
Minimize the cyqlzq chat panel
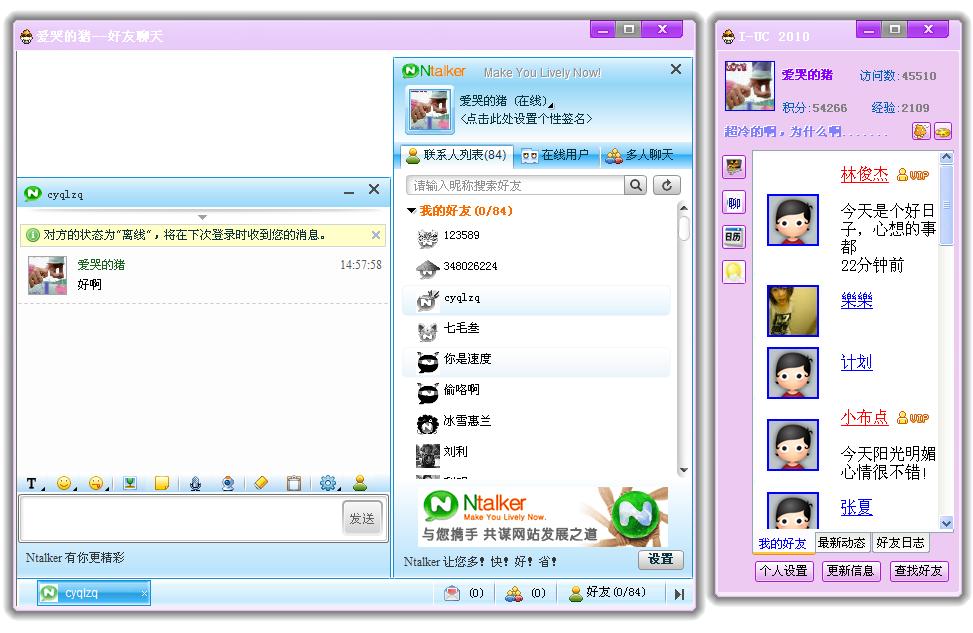click(349, 192)
